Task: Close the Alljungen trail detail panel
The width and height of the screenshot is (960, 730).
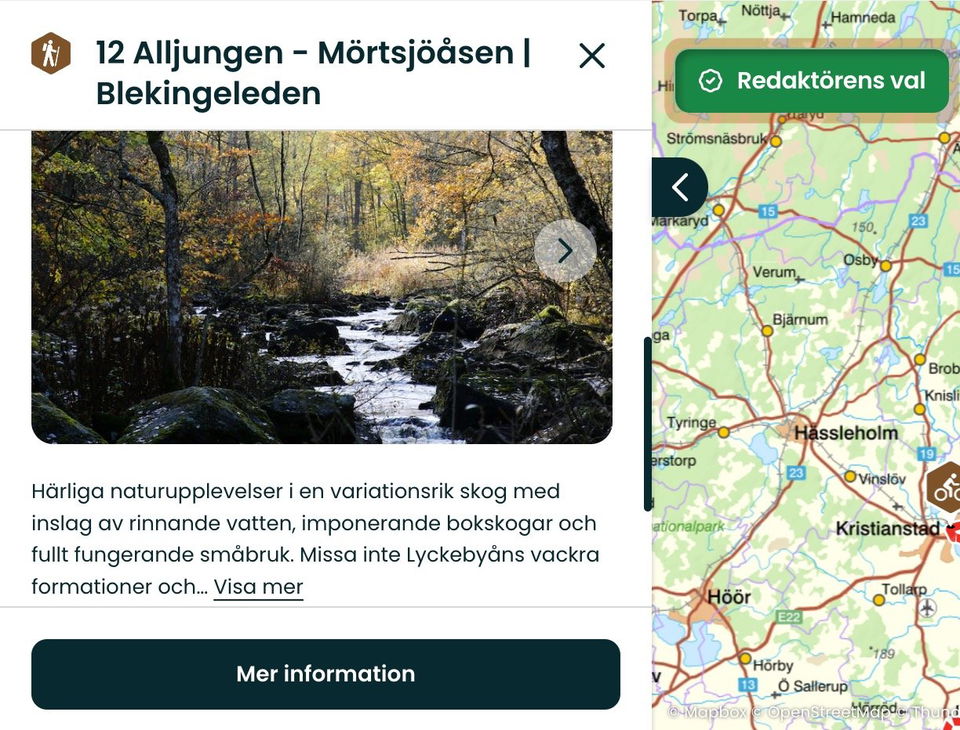Action: tap(591, 56)
